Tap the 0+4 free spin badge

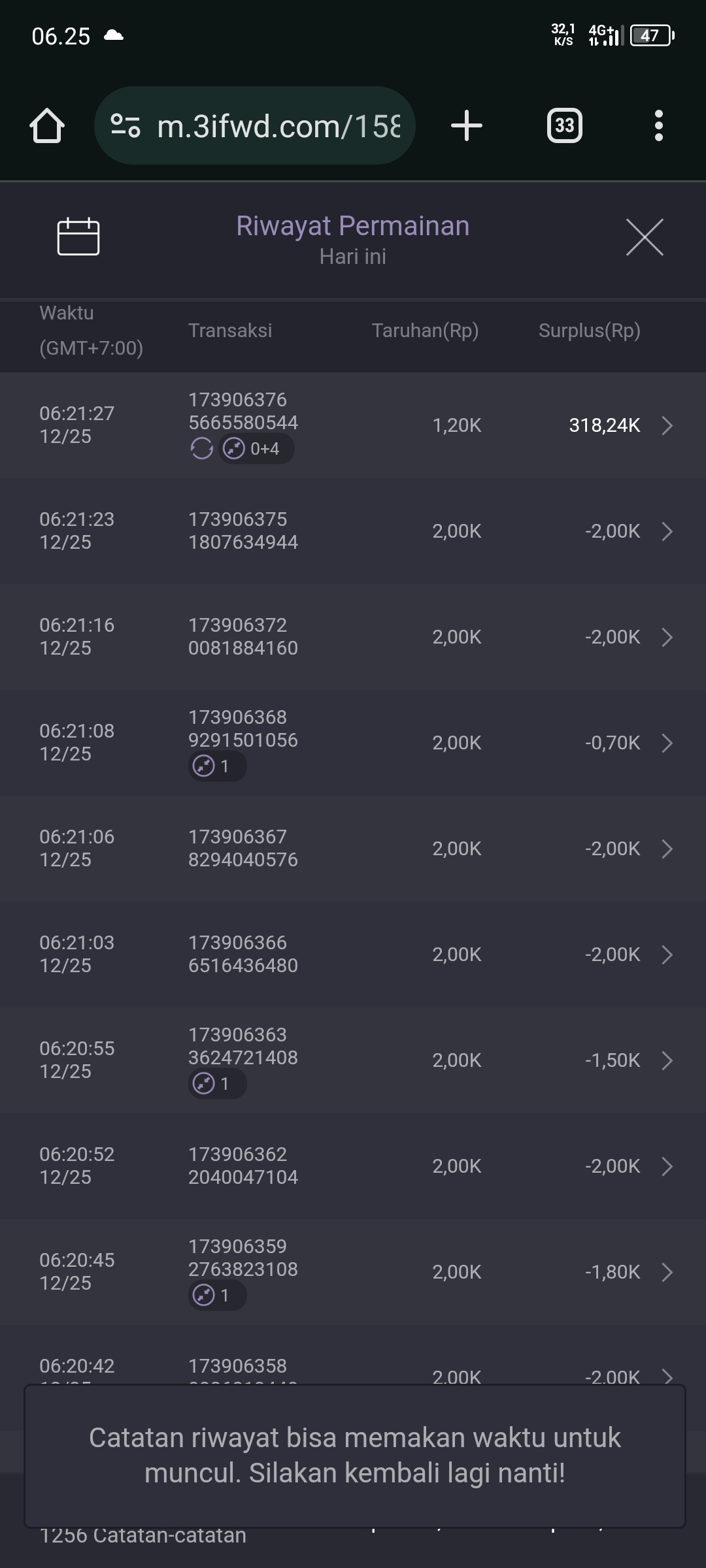coord(256,449)
